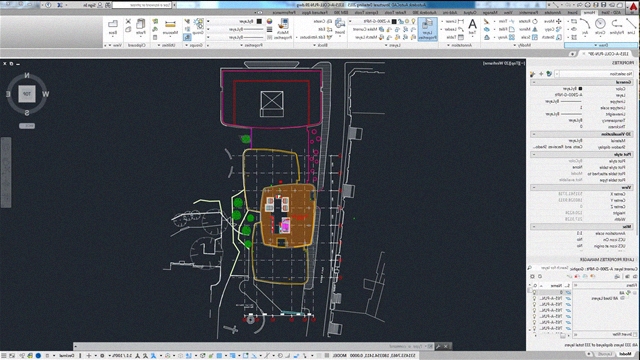640x360 pixels.
Task: Start a Linear dimension
Action: (x=454, y=21)
